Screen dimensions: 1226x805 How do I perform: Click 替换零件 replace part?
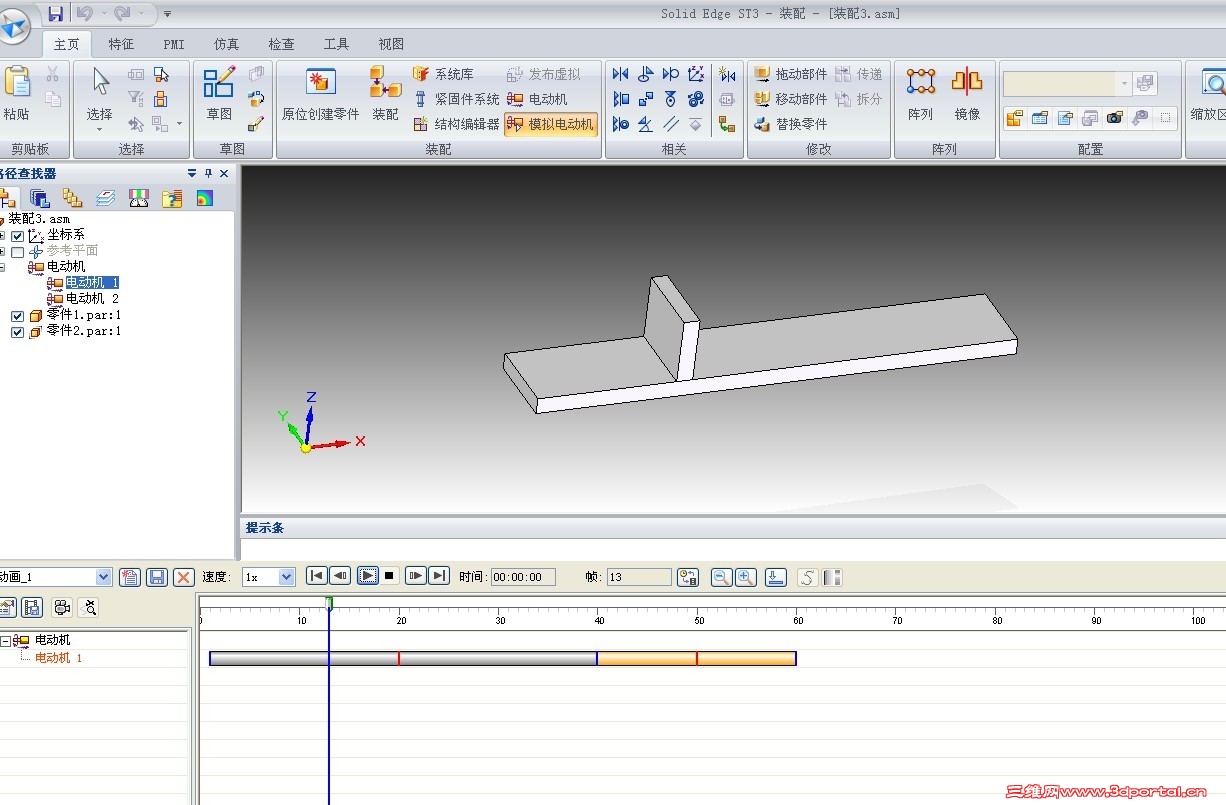(790, 124)
